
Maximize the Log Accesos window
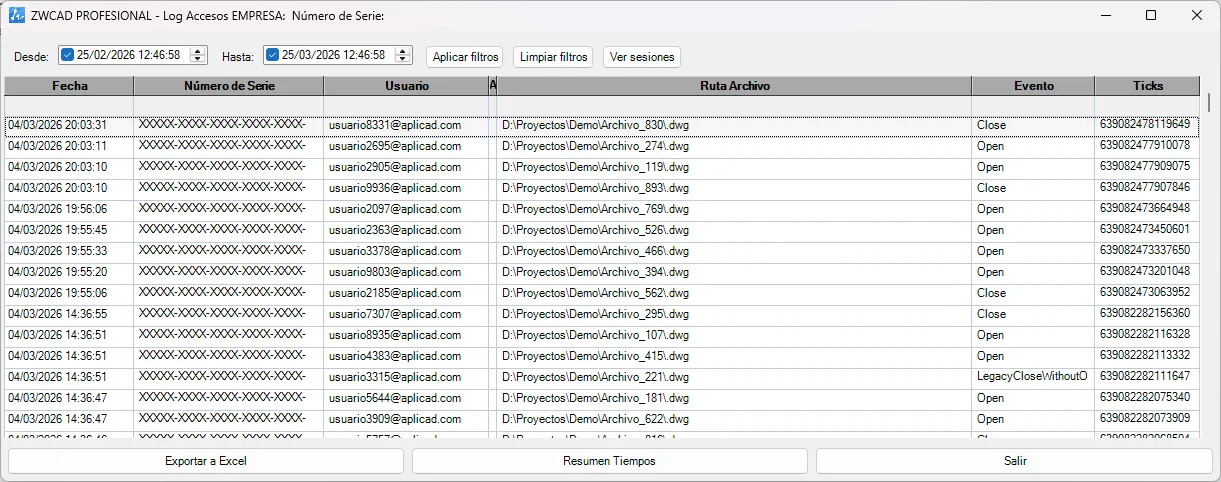(1151, 15)
